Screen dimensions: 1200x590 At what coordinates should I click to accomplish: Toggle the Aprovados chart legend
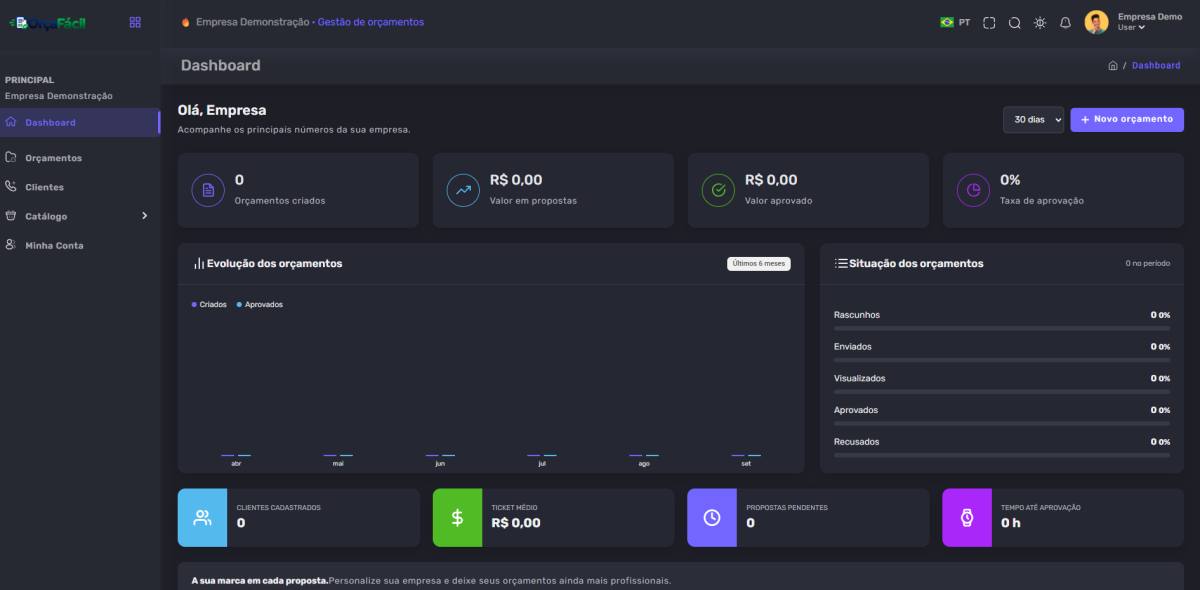(260, 304)
